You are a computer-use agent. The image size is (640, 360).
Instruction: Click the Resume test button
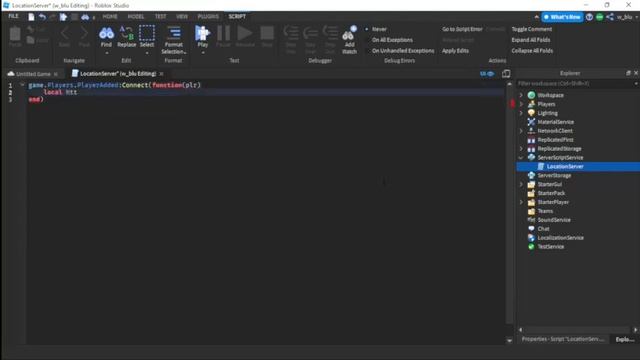[x=245, y=37]
